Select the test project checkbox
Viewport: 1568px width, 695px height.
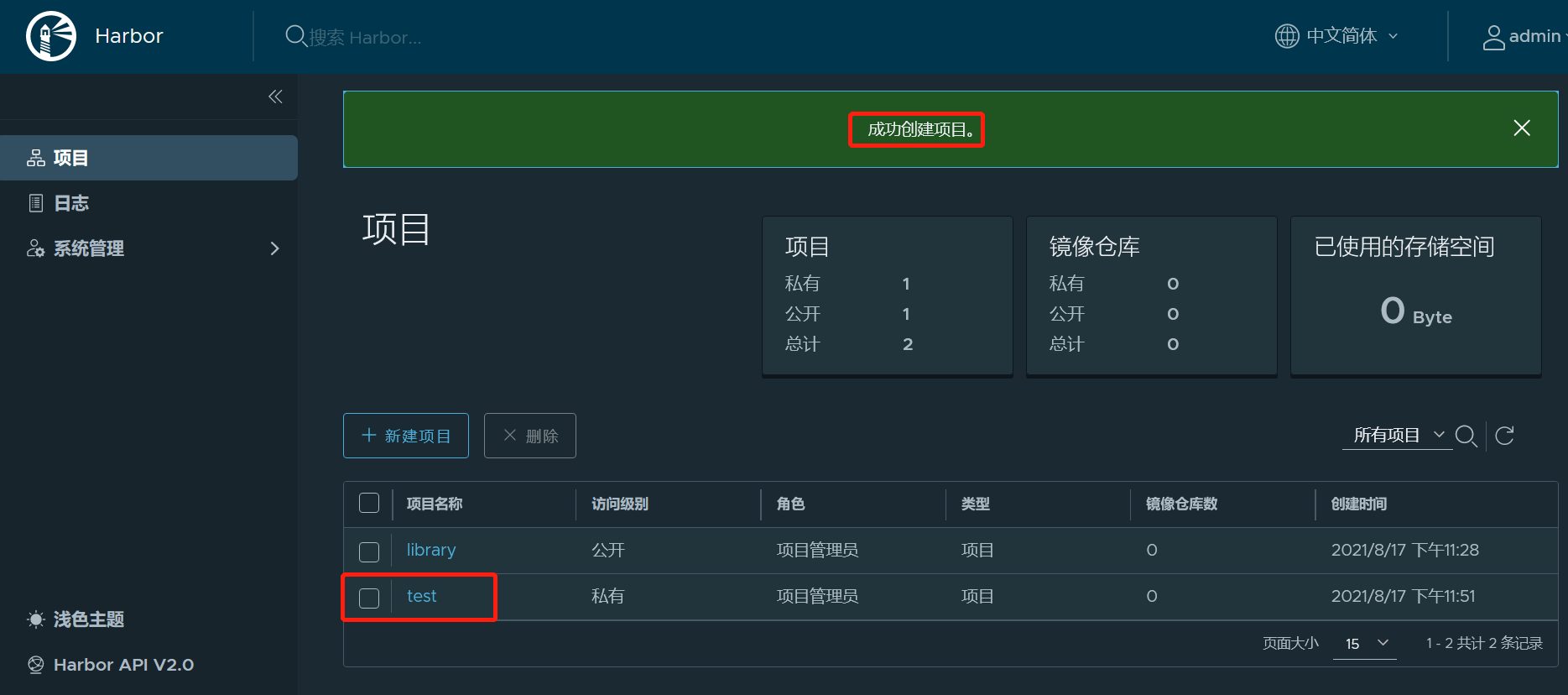point(369,598)
